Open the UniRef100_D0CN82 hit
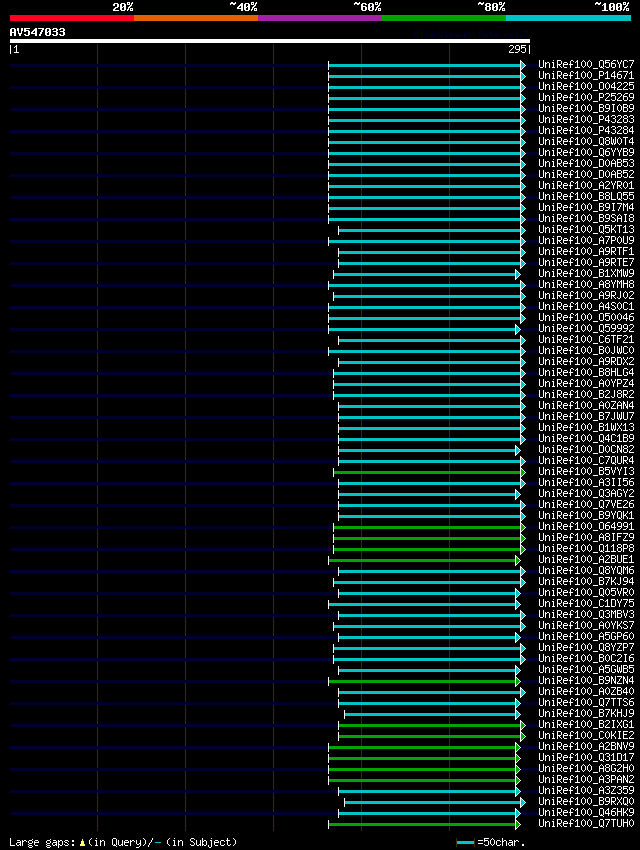 click(586, 449)
